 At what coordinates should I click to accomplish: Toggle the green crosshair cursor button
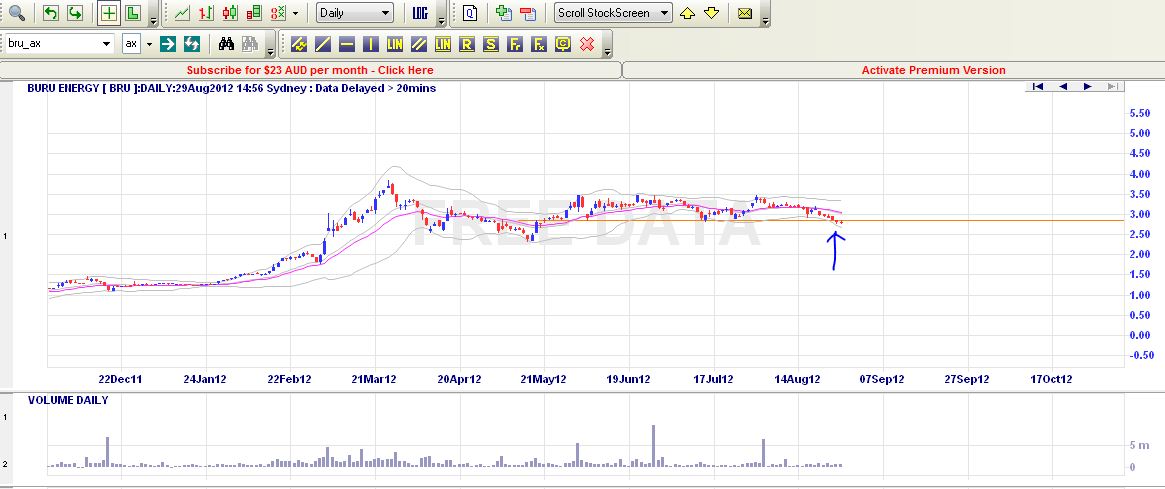109,13
